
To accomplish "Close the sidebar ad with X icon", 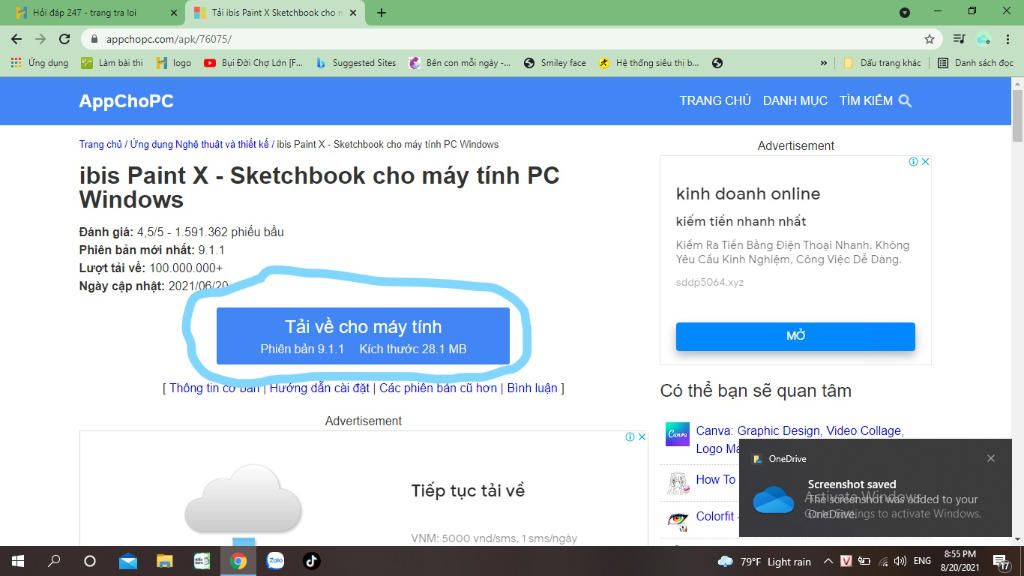I will pos(925,162).
